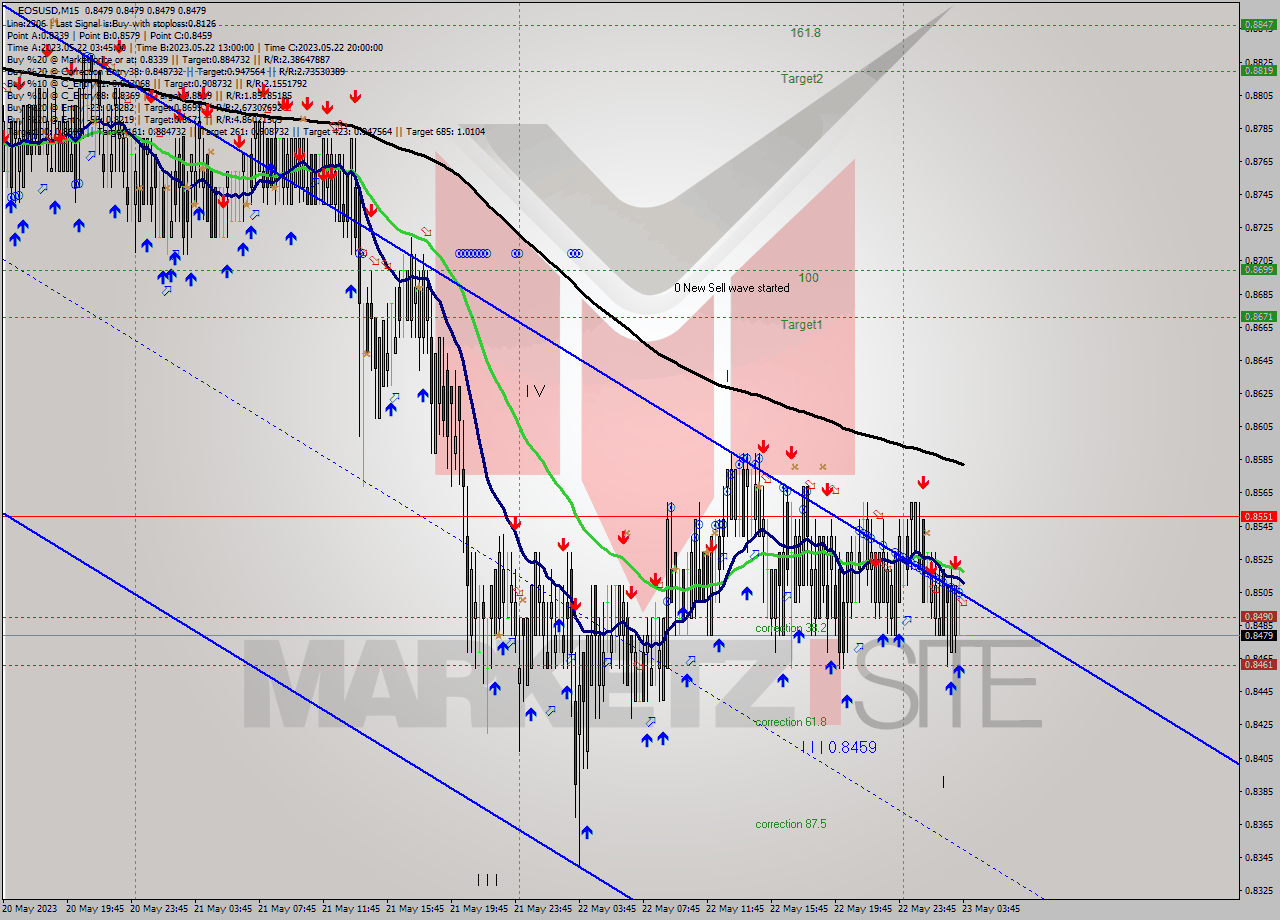The height and width of the screenshot is (920, 1280).
Task: Click the red 0.8490 price tag
Action: pos(1257,616)
